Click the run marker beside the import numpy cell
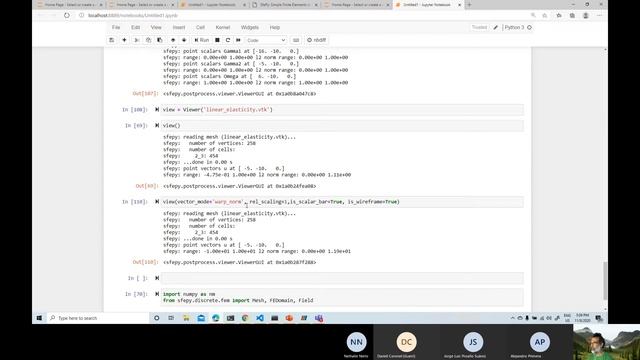Image resolution: width=640 pixels, height=360 pixels. click(157, 294)
